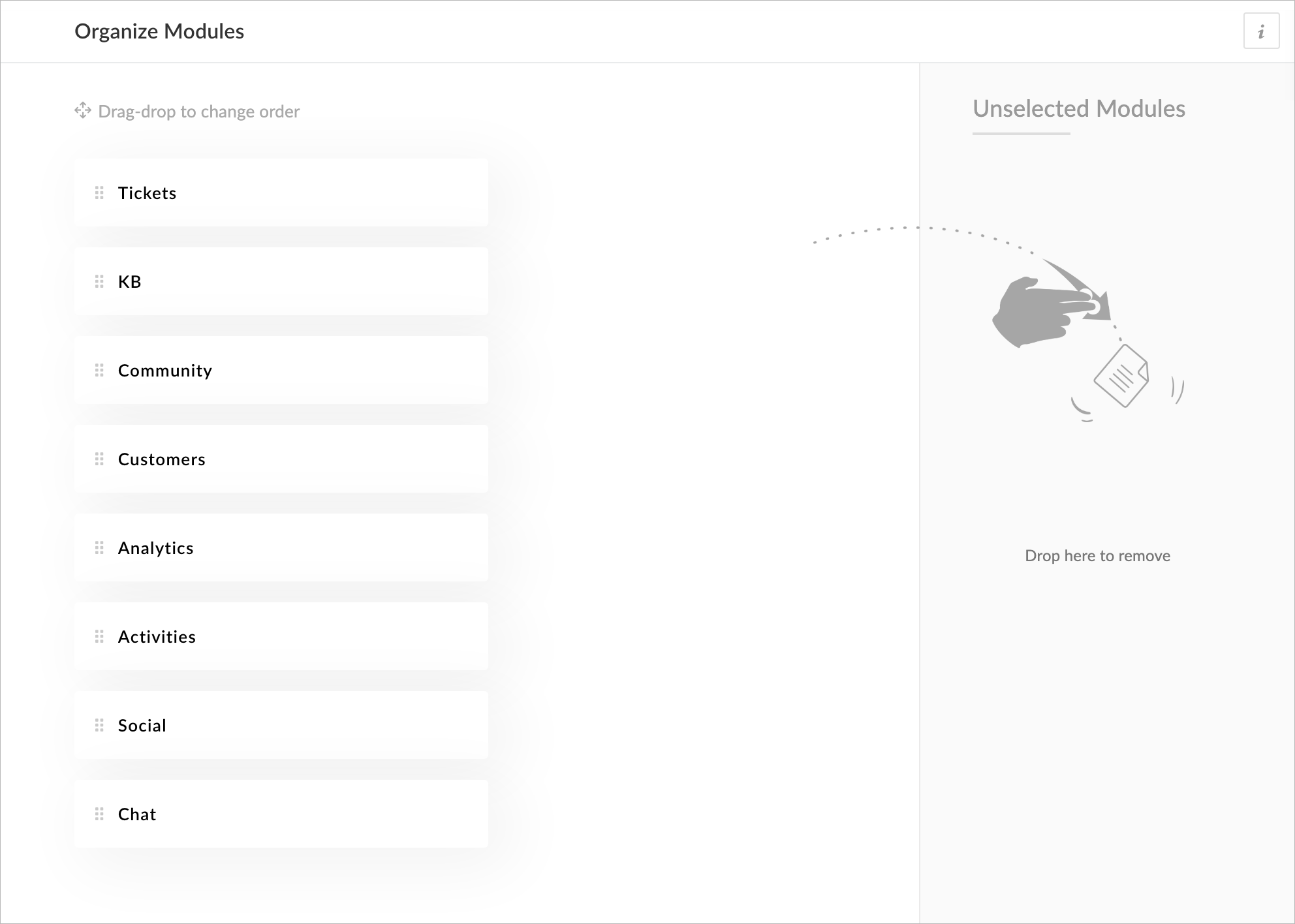The width and height of the screenshot is (1295, 924).
Task: Click the Chat drag handle icon
Action: [99, 814]
